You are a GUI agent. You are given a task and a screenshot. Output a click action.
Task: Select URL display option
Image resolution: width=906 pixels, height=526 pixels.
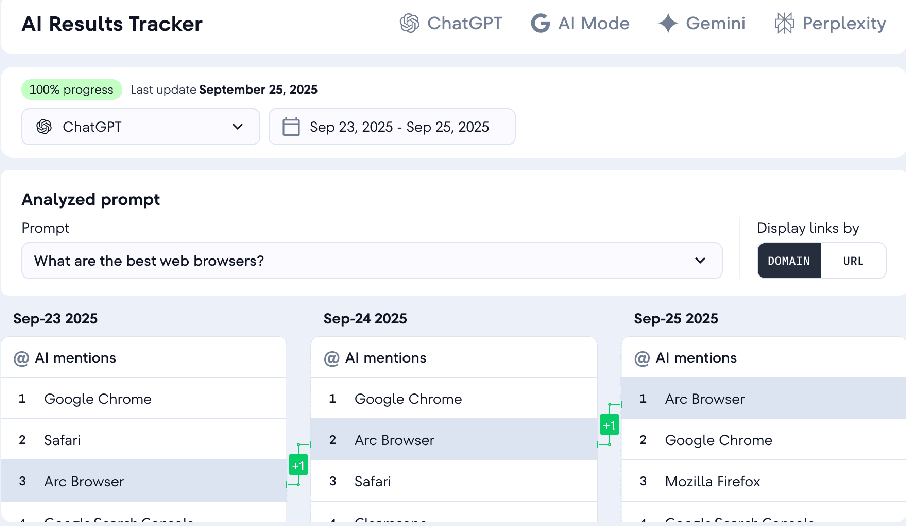click(x=853, y=261)
